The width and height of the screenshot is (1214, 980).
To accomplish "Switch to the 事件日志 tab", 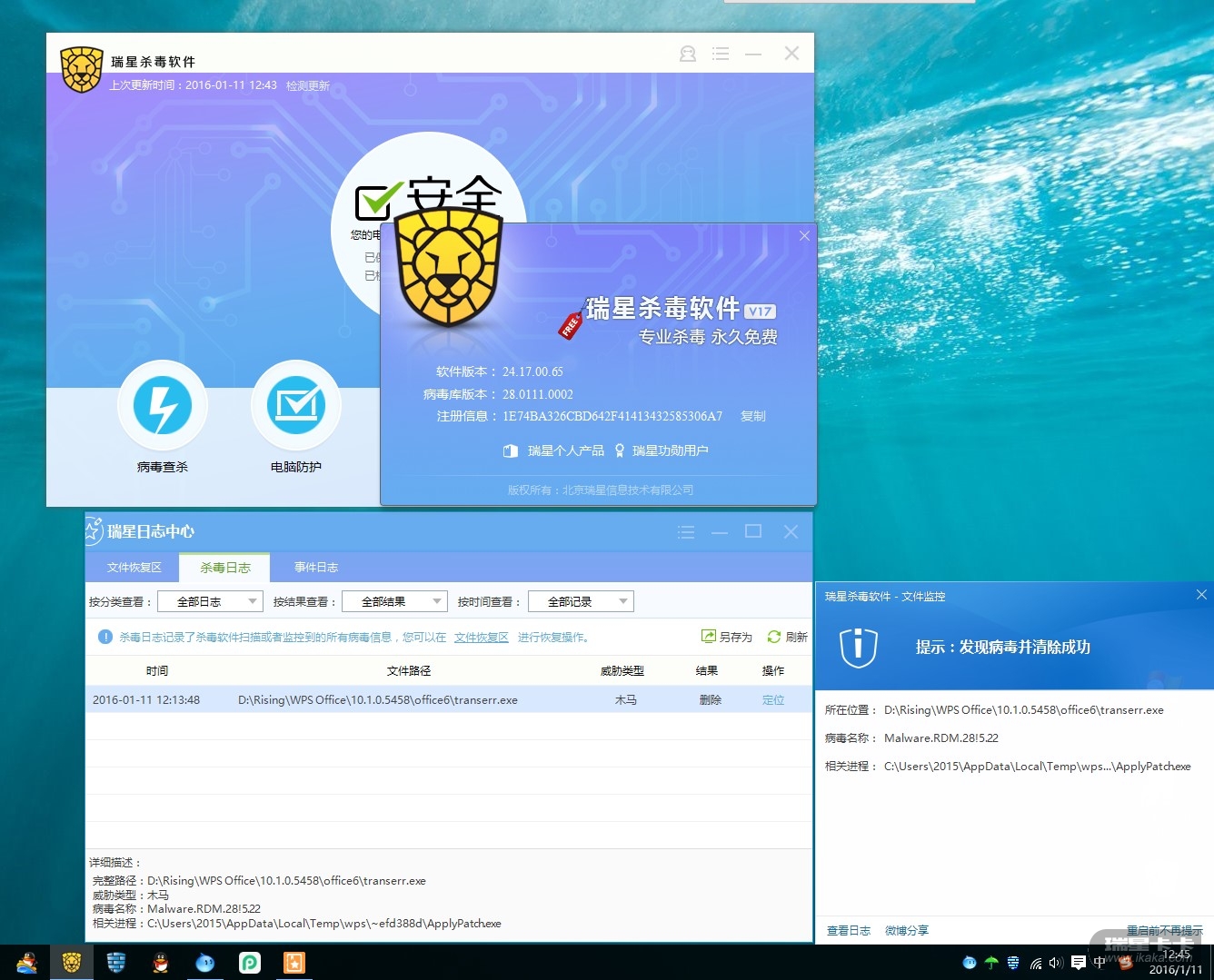I will click(316, 568).
